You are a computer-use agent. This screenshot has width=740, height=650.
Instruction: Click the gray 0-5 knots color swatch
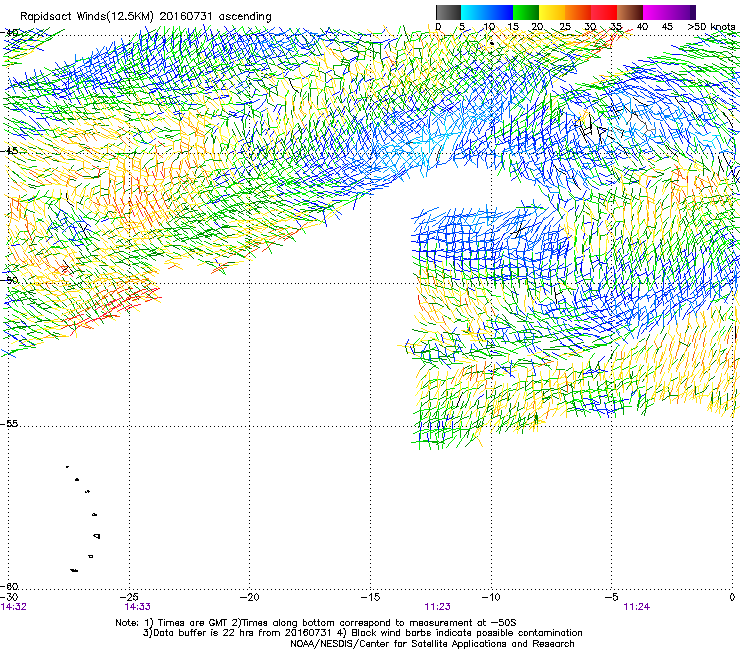tap(448, 12)
